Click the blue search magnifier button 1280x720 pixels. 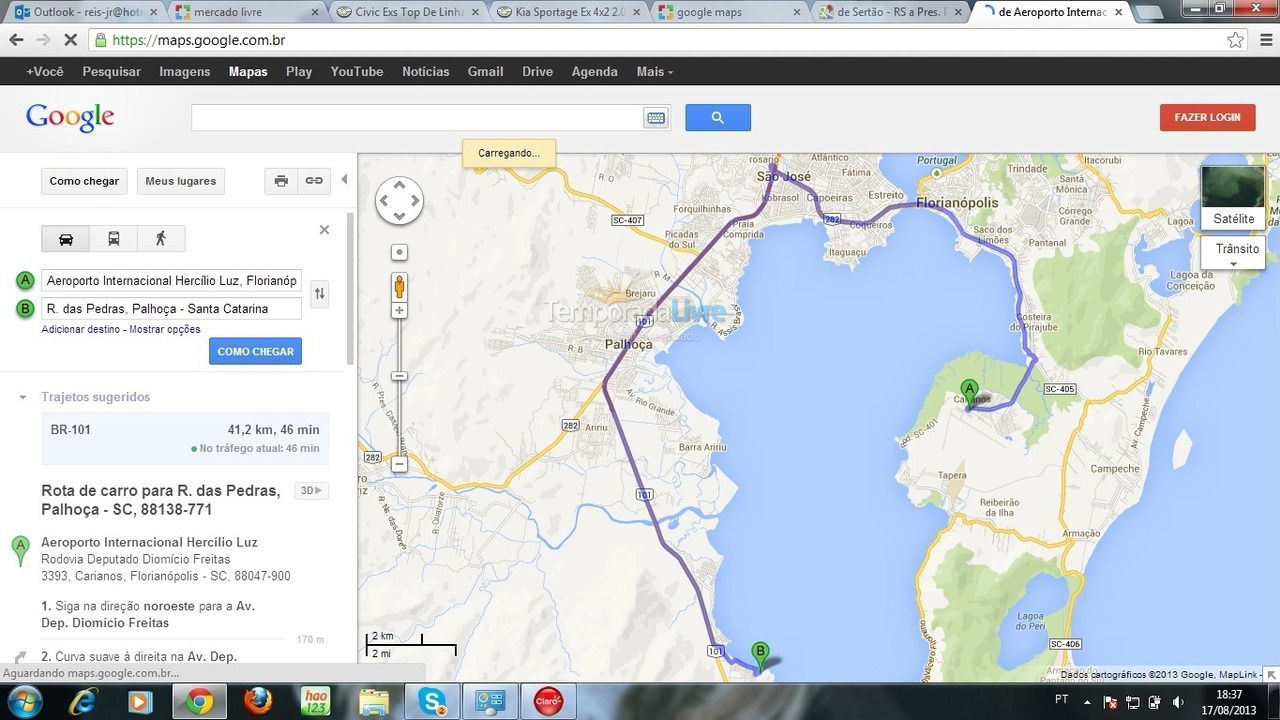[x=718, y=117]
